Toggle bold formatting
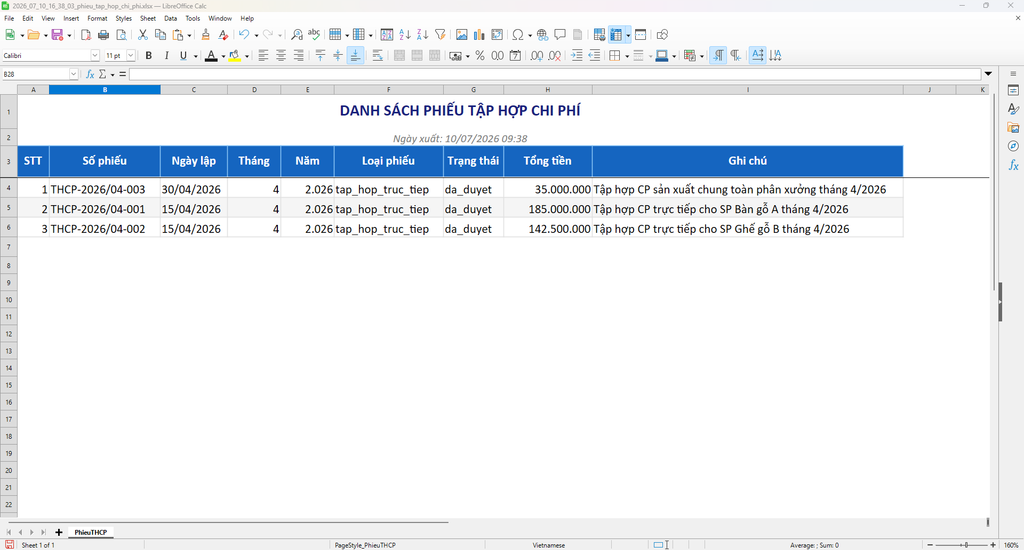 [x=149, y=56]
